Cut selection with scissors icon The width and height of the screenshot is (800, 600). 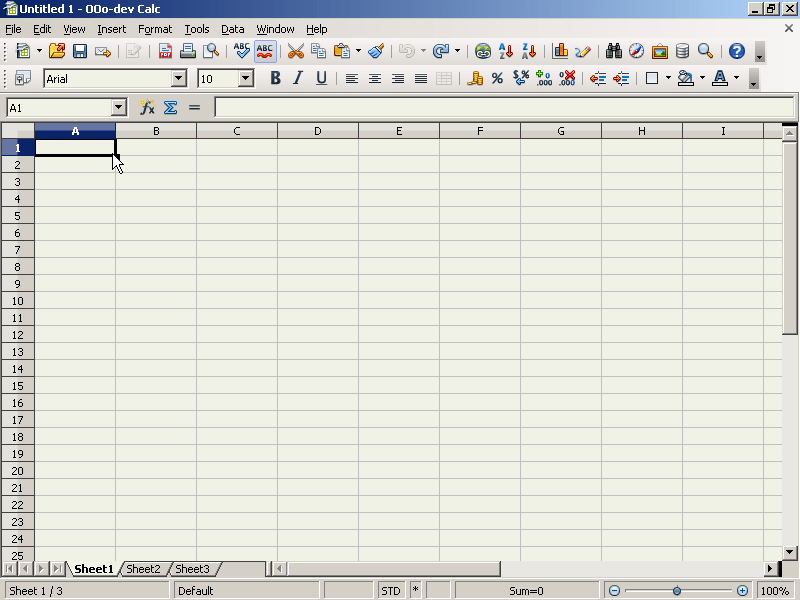[295, 51]
